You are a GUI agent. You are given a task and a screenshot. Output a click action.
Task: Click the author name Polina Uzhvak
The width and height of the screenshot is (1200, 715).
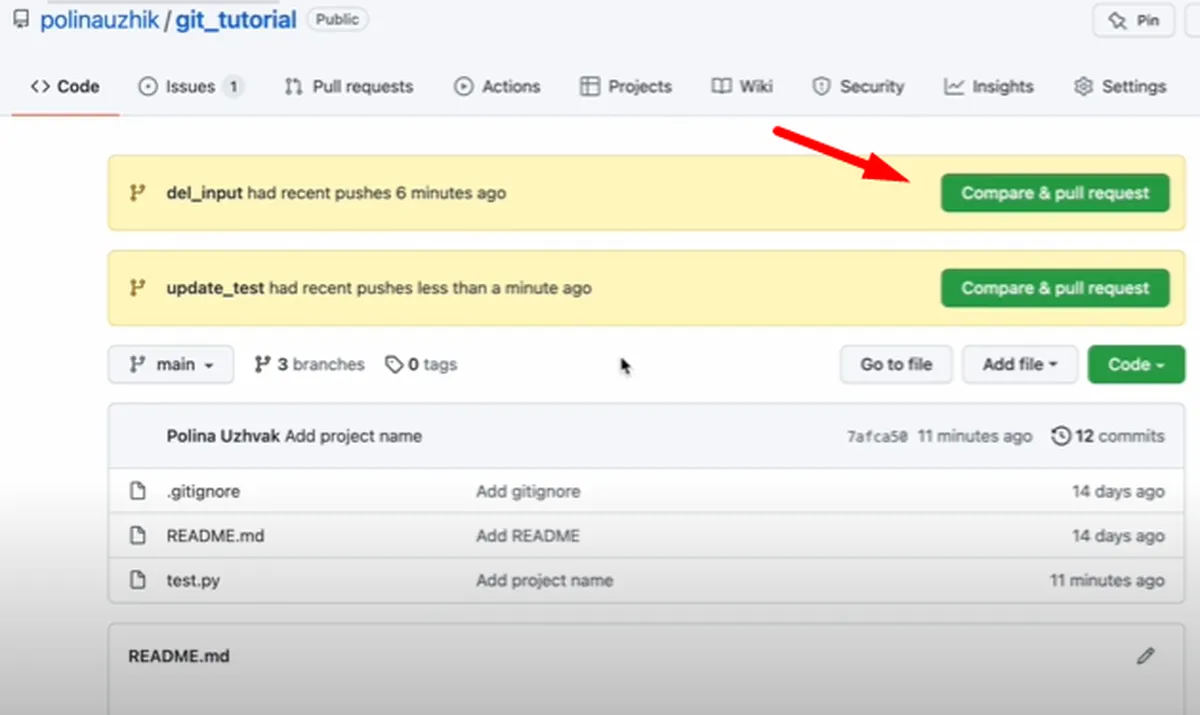[224, 436]
